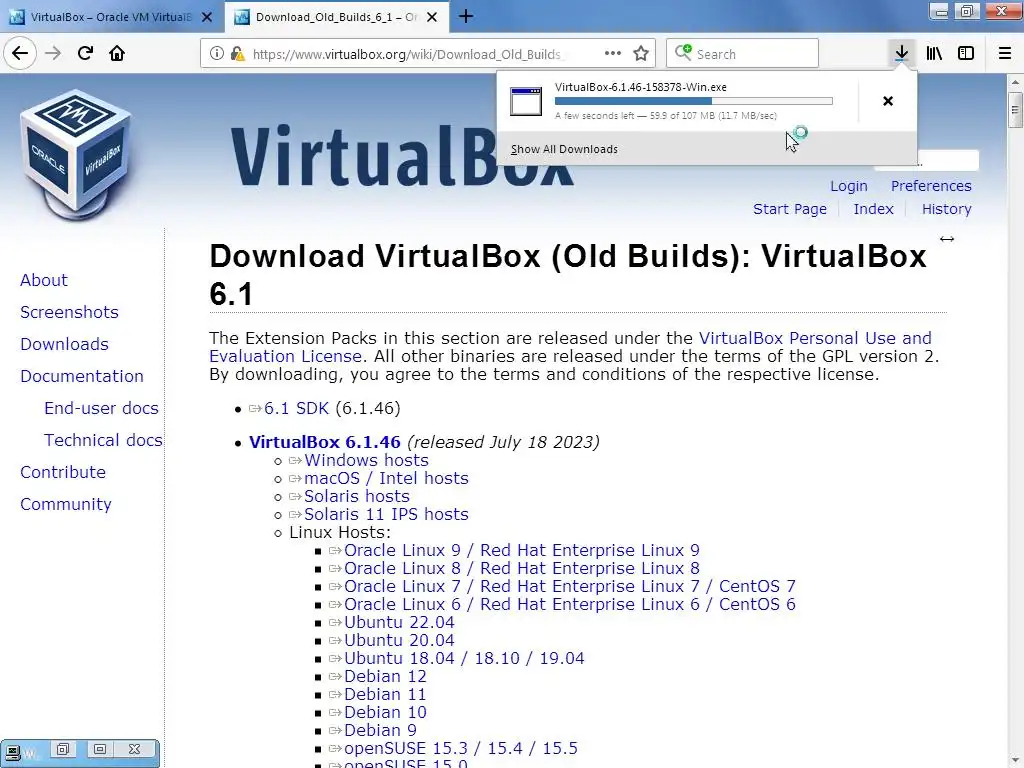Image resolution: width=1024 pixels, height=768 pixels.
Task: Close the Download_Old_Builds_6_1 tab
Action: 432,17
